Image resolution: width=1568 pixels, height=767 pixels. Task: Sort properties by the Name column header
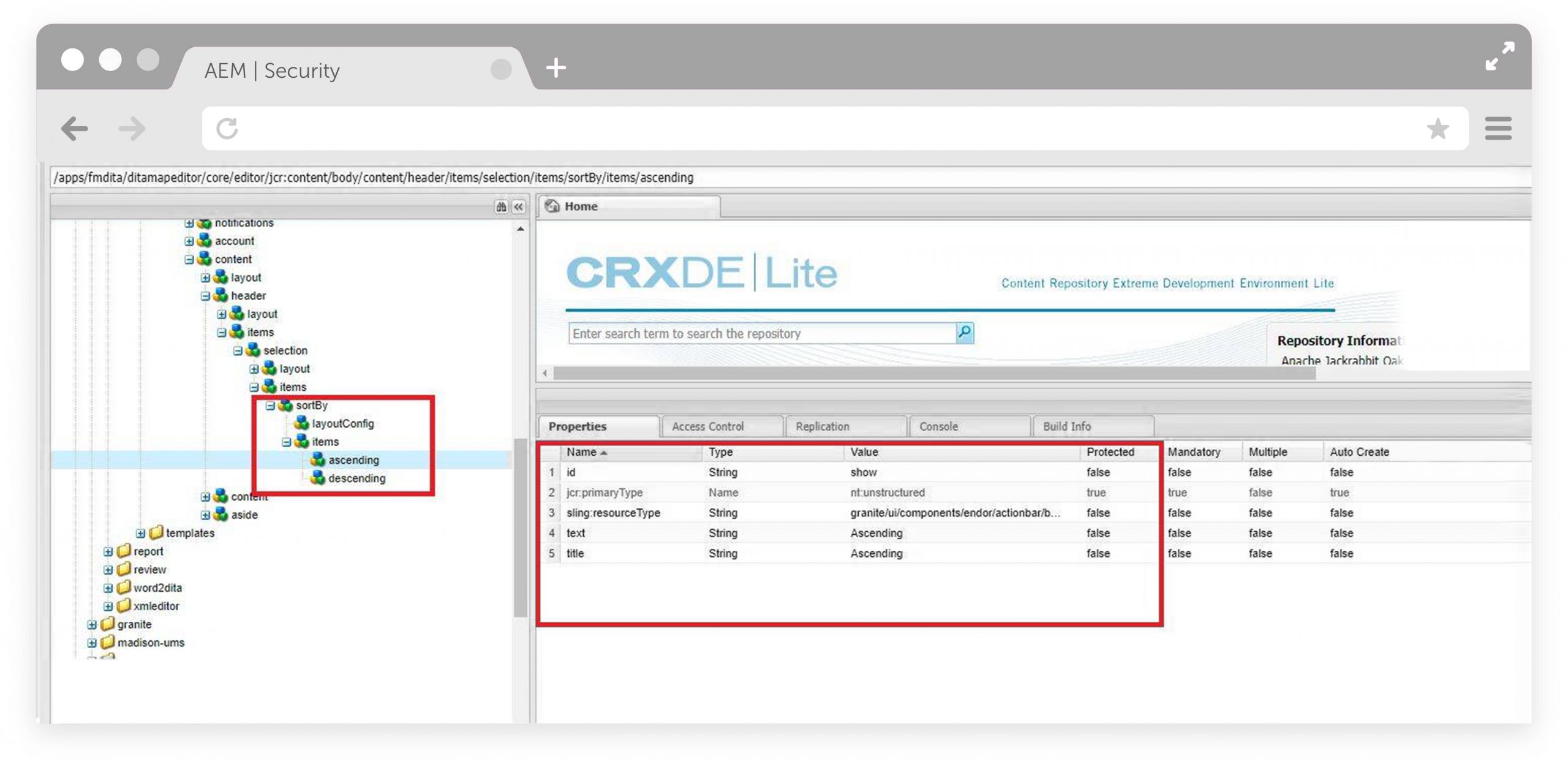click(631, 452)
